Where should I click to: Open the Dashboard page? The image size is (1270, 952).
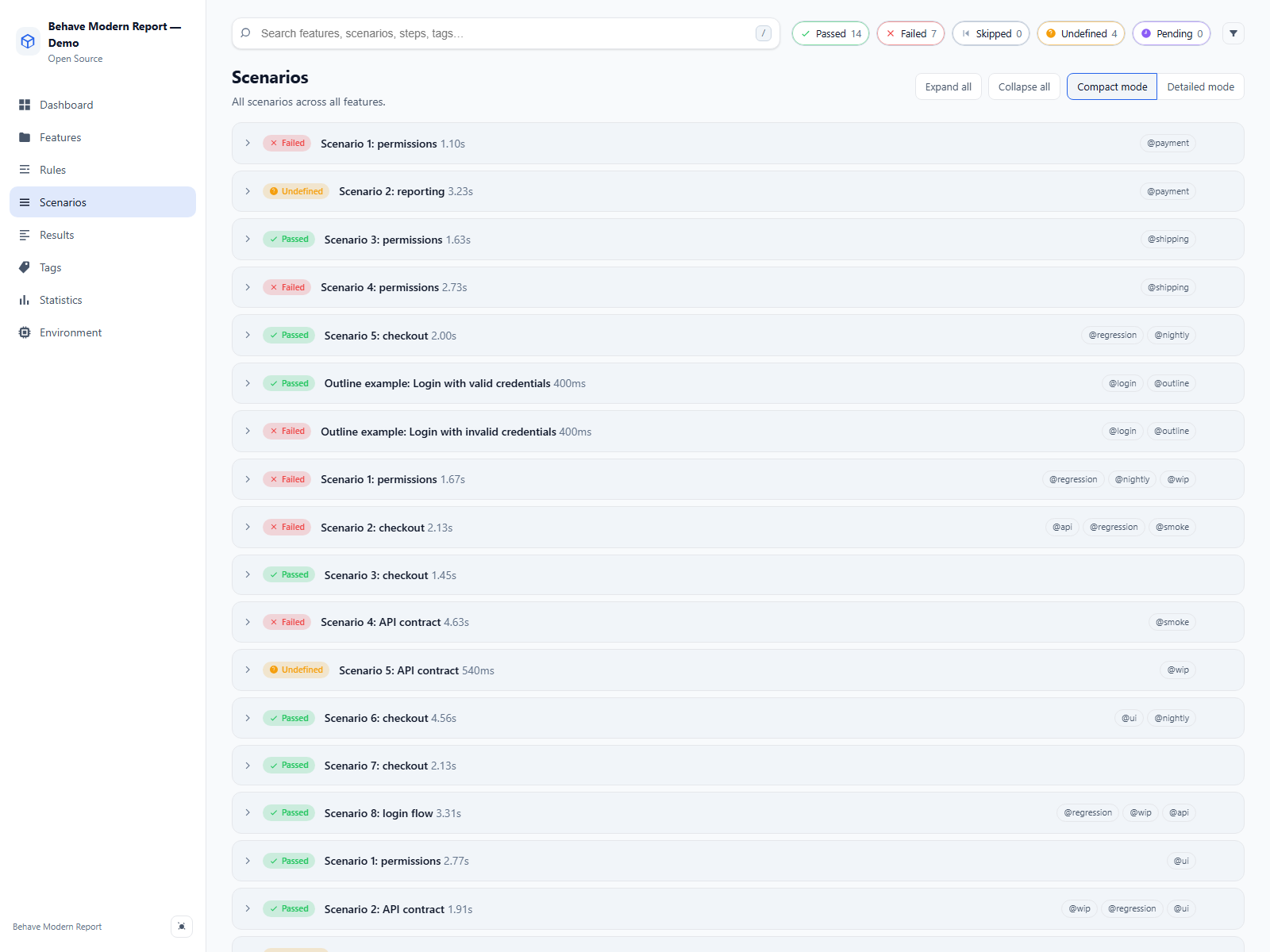102,105
